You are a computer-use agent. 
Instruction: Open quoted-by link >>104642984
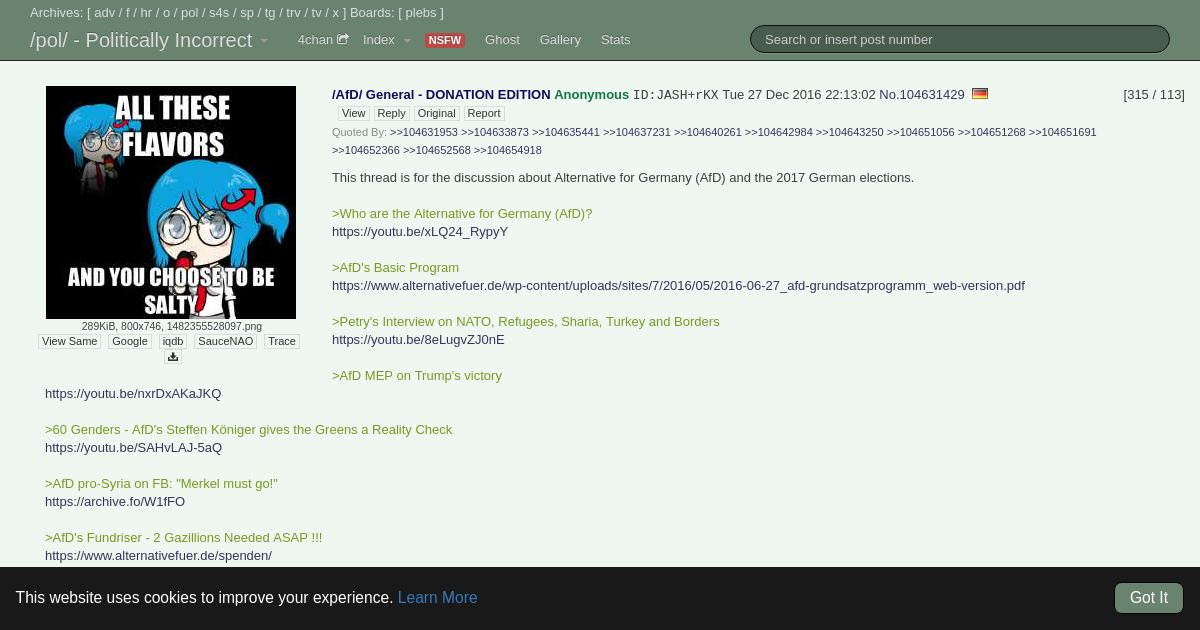(779, 132)
